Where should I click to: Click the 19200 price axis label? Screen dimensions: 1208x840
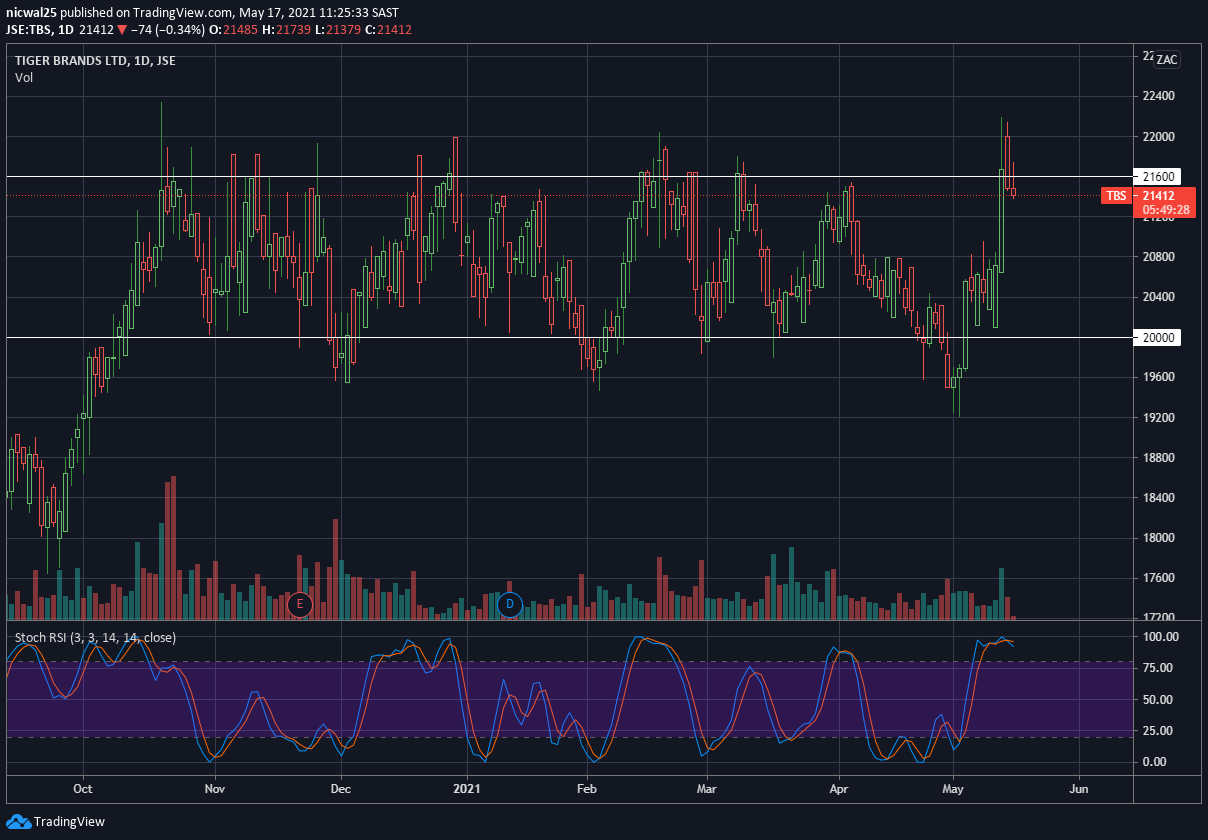pos(1158,418)
